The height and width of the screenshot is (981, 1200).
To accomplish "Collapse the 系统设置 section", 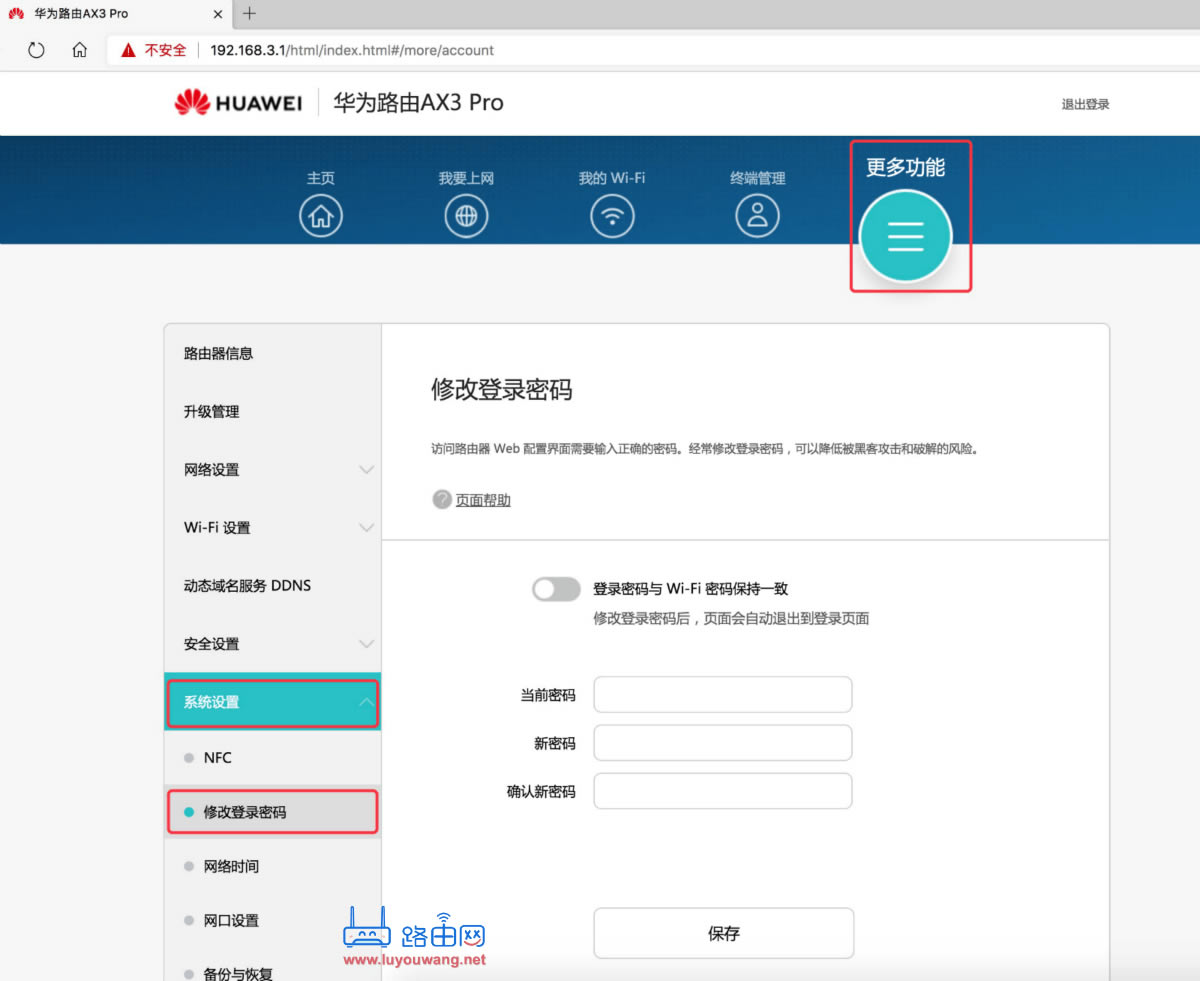I will pyautogui.click(x=273, y=702).
